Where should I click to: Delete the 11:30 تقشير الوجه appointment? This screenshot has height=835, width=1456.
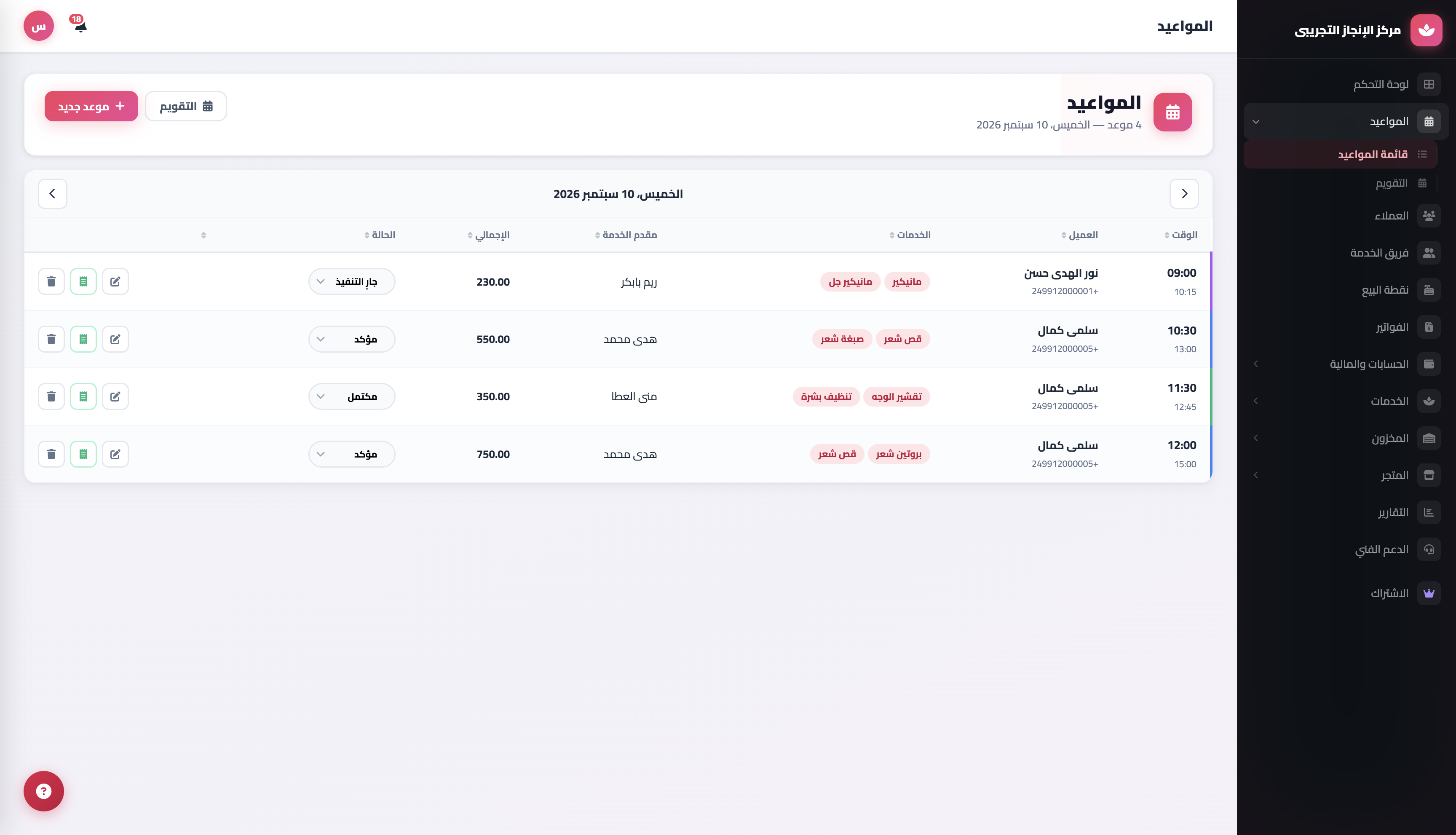[x=51, y=396]
